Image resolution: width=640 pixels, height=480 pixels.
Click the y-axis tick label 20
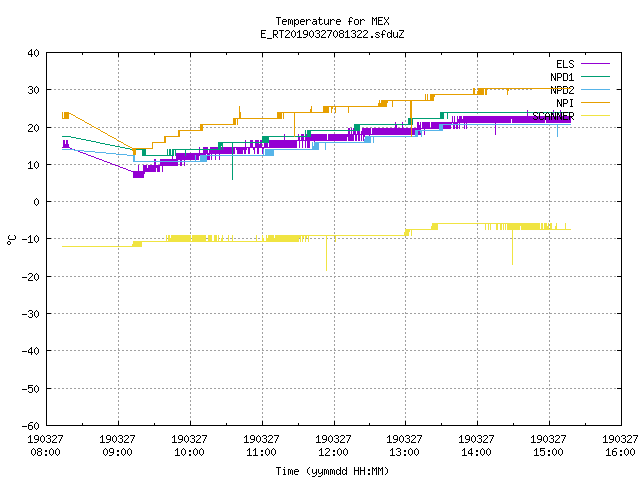pyautogui.click(x=33, y=128)
